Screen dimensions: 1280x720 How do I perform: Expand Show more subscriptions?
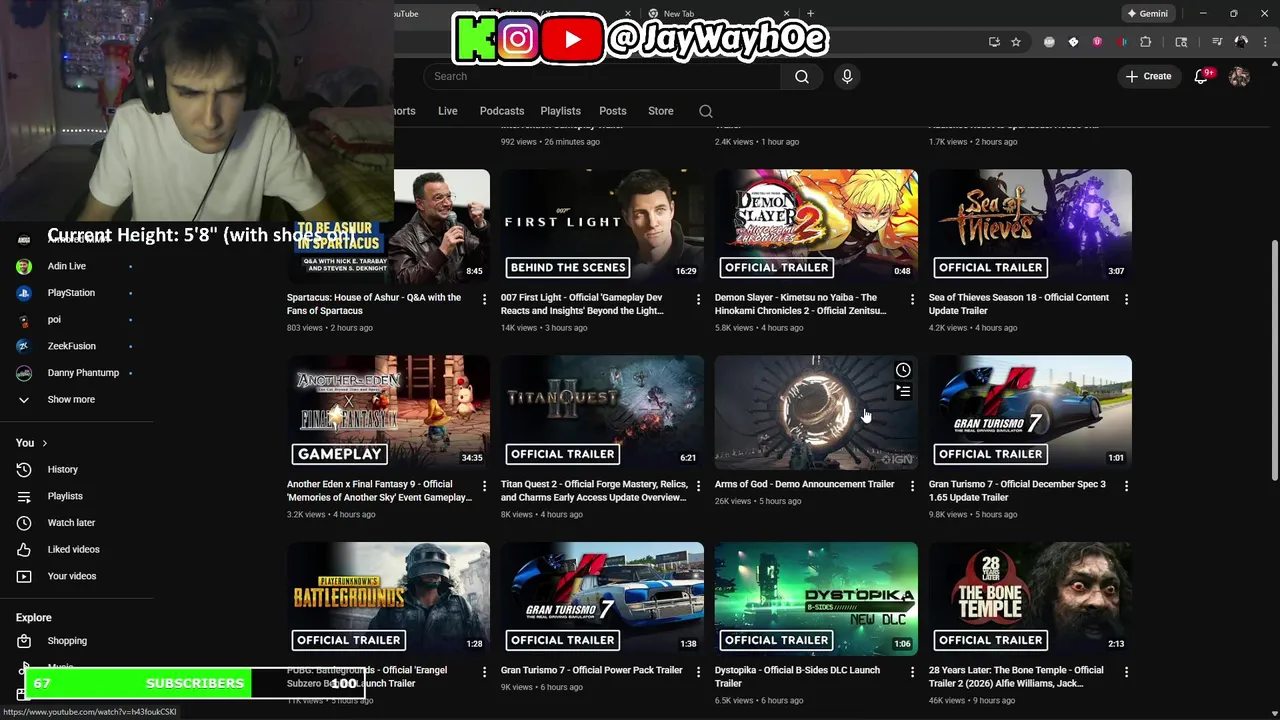(77, 399)
